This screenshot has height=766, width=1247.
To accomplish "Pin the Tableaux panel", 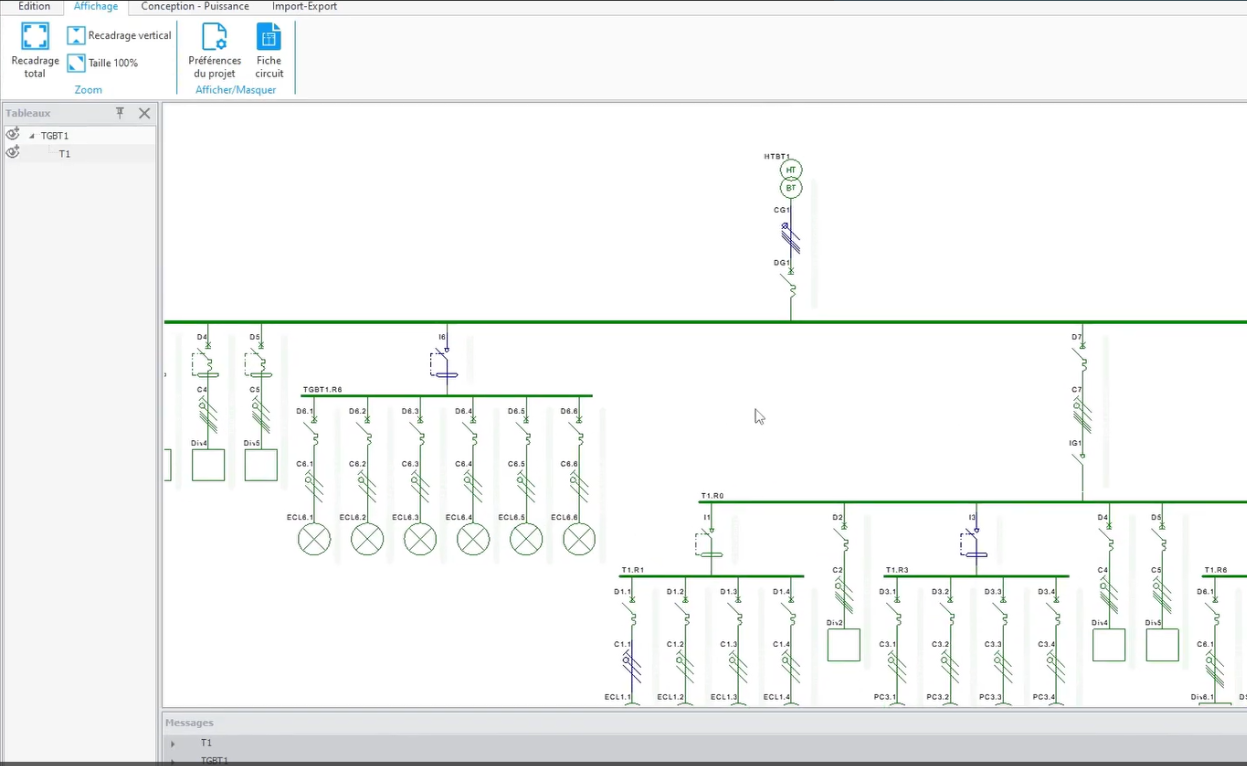I will point(120,113).
